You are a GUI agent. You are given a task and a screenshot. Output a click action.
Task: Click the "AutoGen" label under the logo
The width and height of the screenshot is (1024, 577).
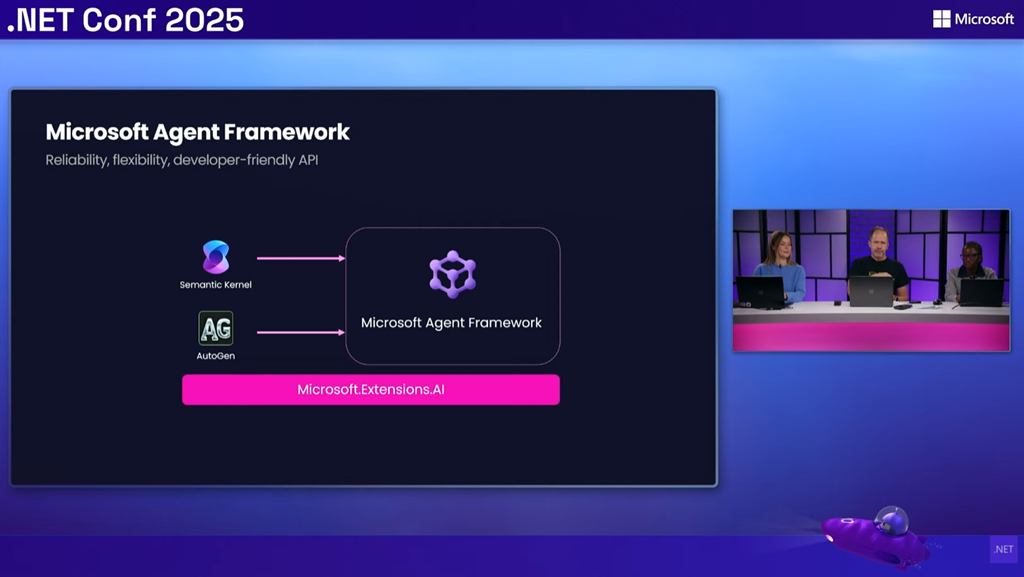pos(216,356)
